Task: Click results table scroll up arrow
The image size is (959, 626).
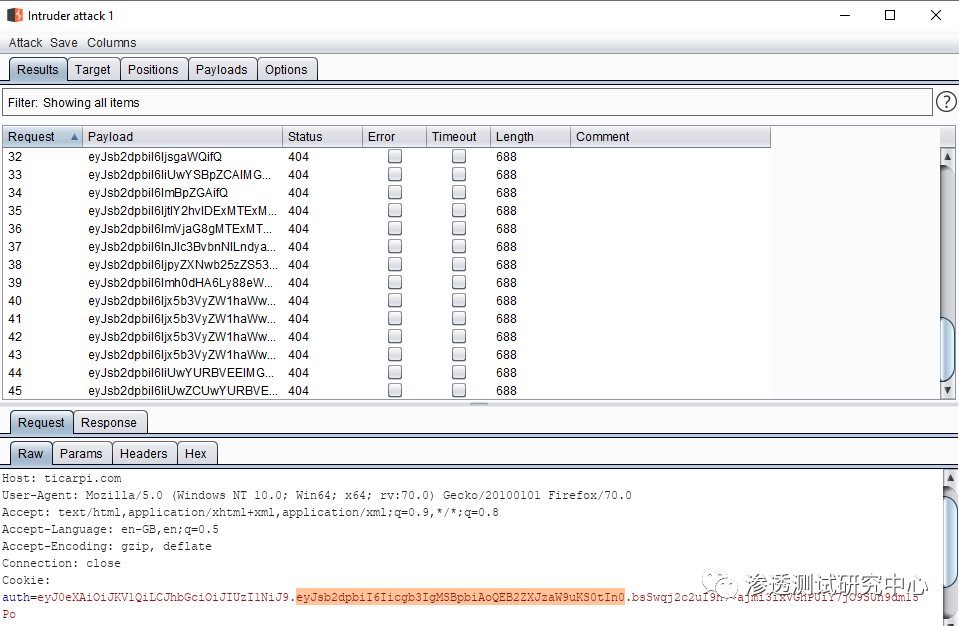Action: 949,157
